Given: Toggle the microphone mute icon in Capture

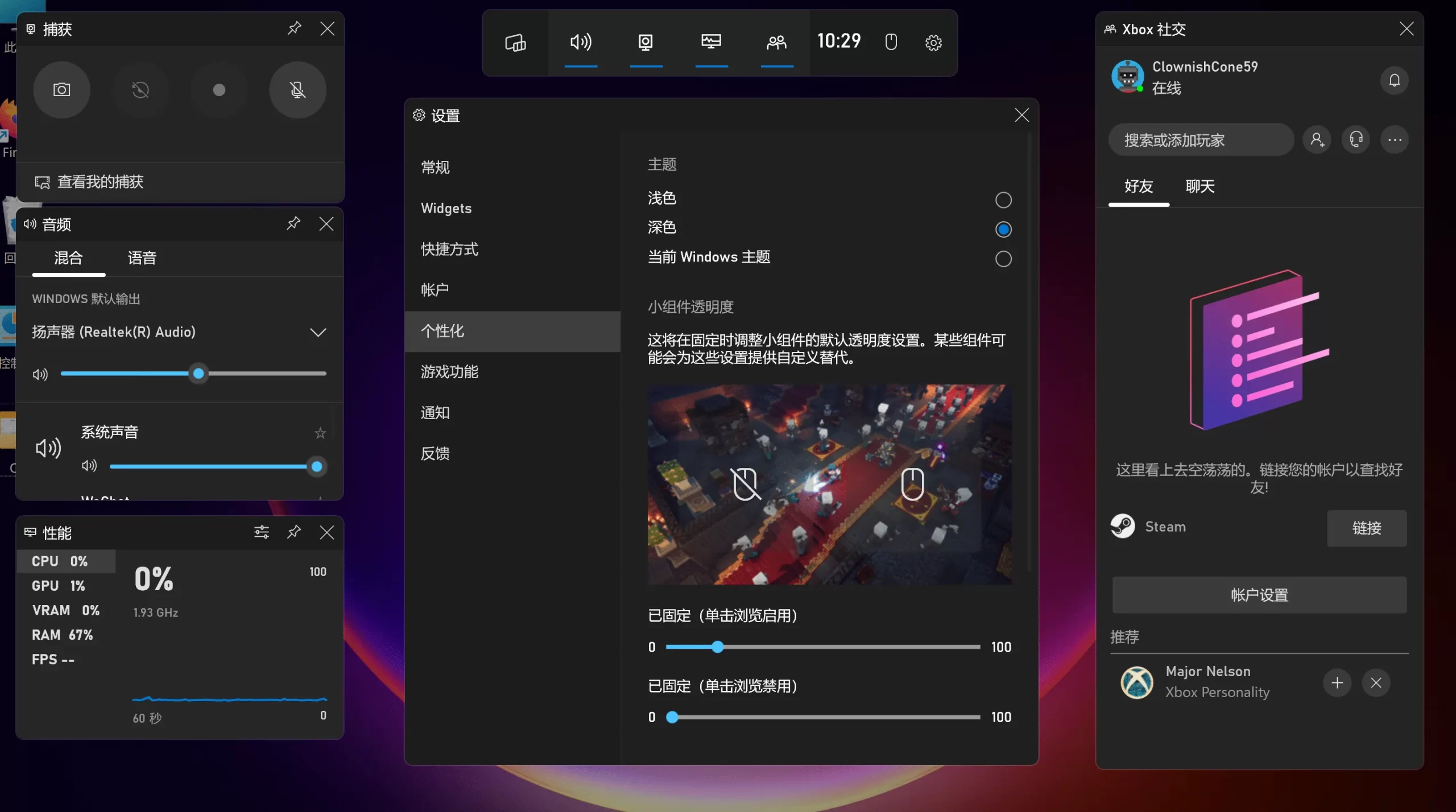Looking at the screenshot, I should [297, 90].
